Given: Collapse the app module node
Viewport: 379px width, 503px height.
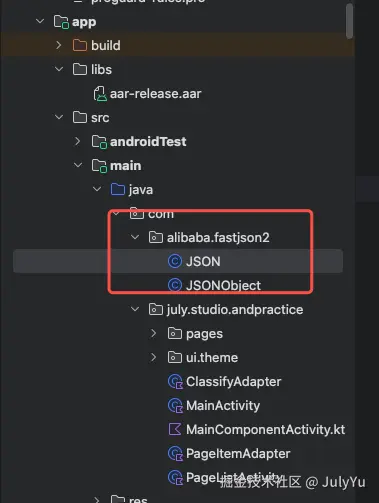Looking at the screenshot, I should (x=40, y=21).
